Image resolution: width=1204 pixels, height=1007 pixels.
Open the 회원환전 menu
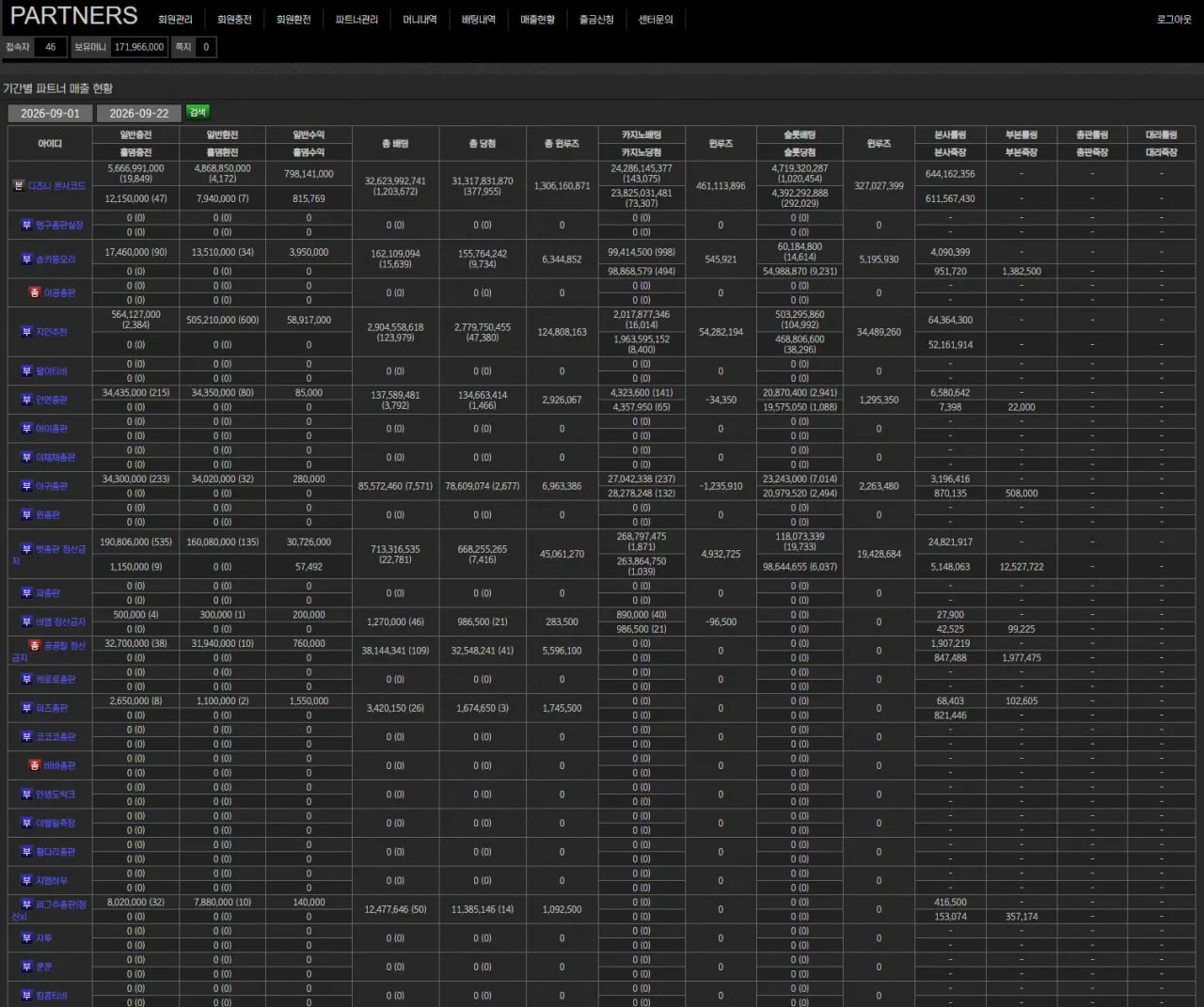293,19
